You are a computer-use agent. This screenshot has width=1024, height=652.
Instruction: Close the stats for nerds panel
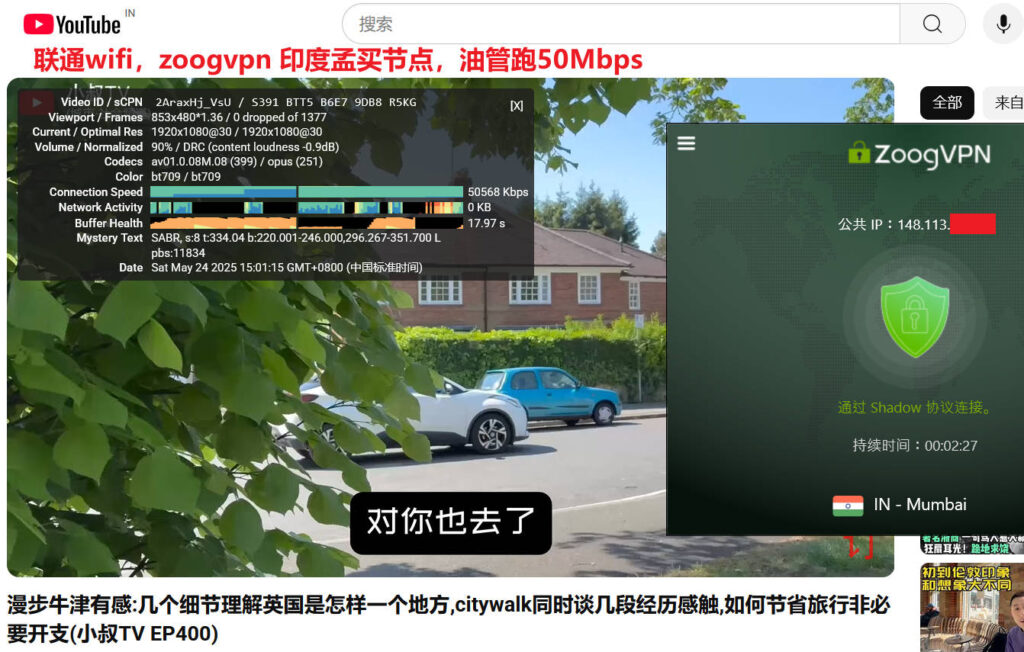pyautogui.click(x=516, y=105)
